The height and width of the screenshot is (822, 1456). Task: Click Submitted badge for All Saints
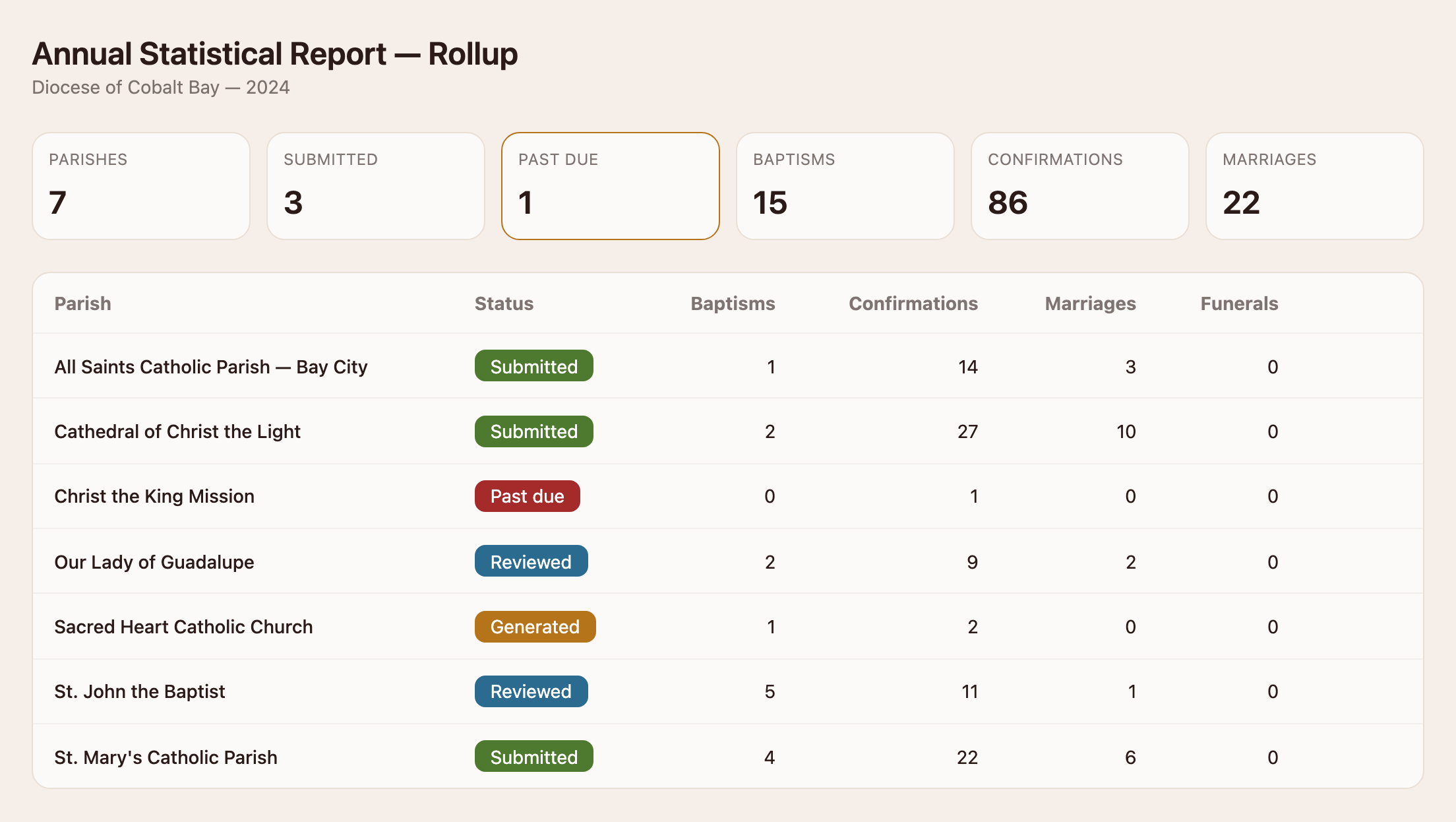(x=534, y=366)
